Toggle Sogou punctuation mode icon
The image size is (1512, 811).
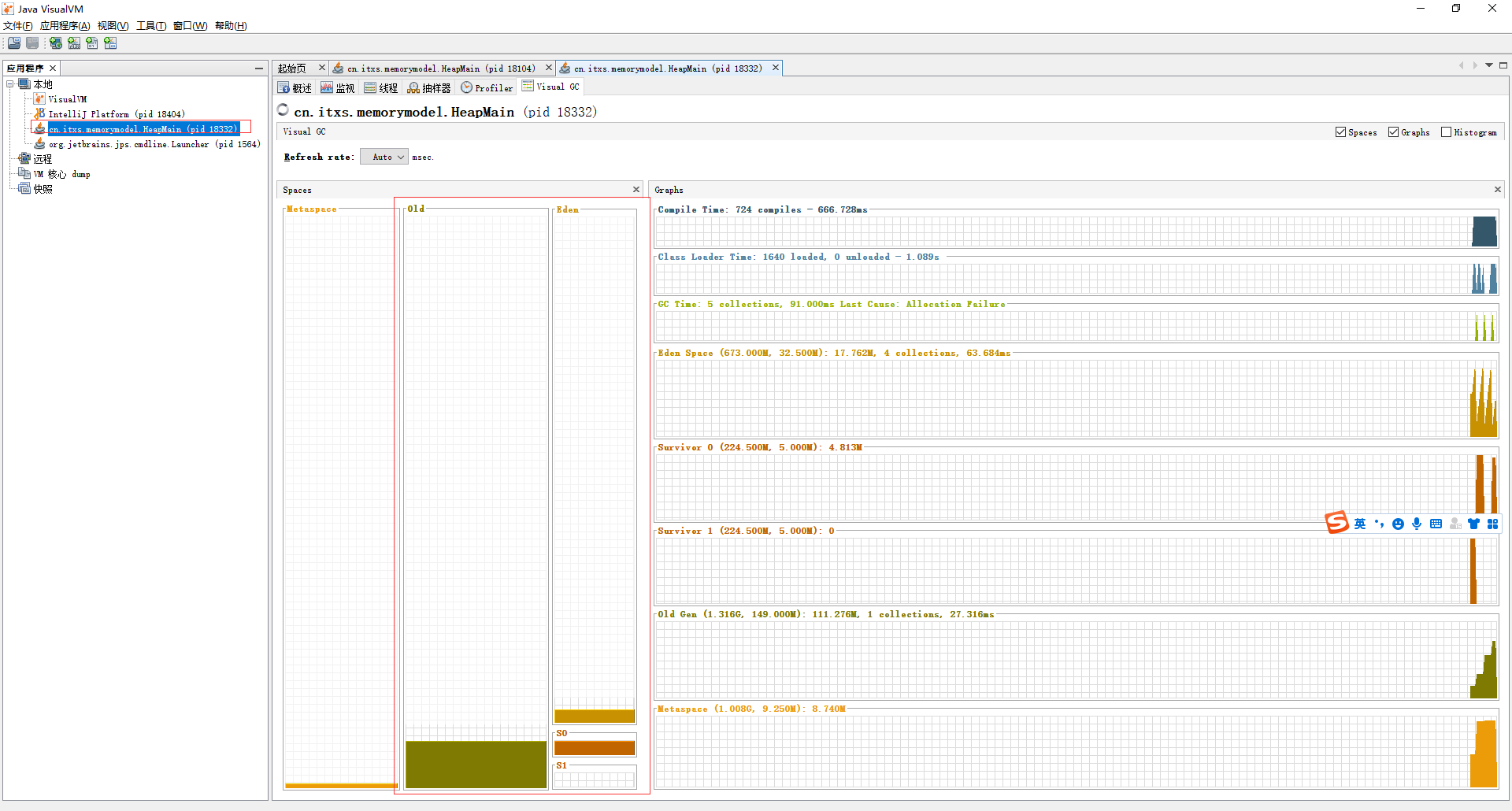click(x=1379, y=524)
